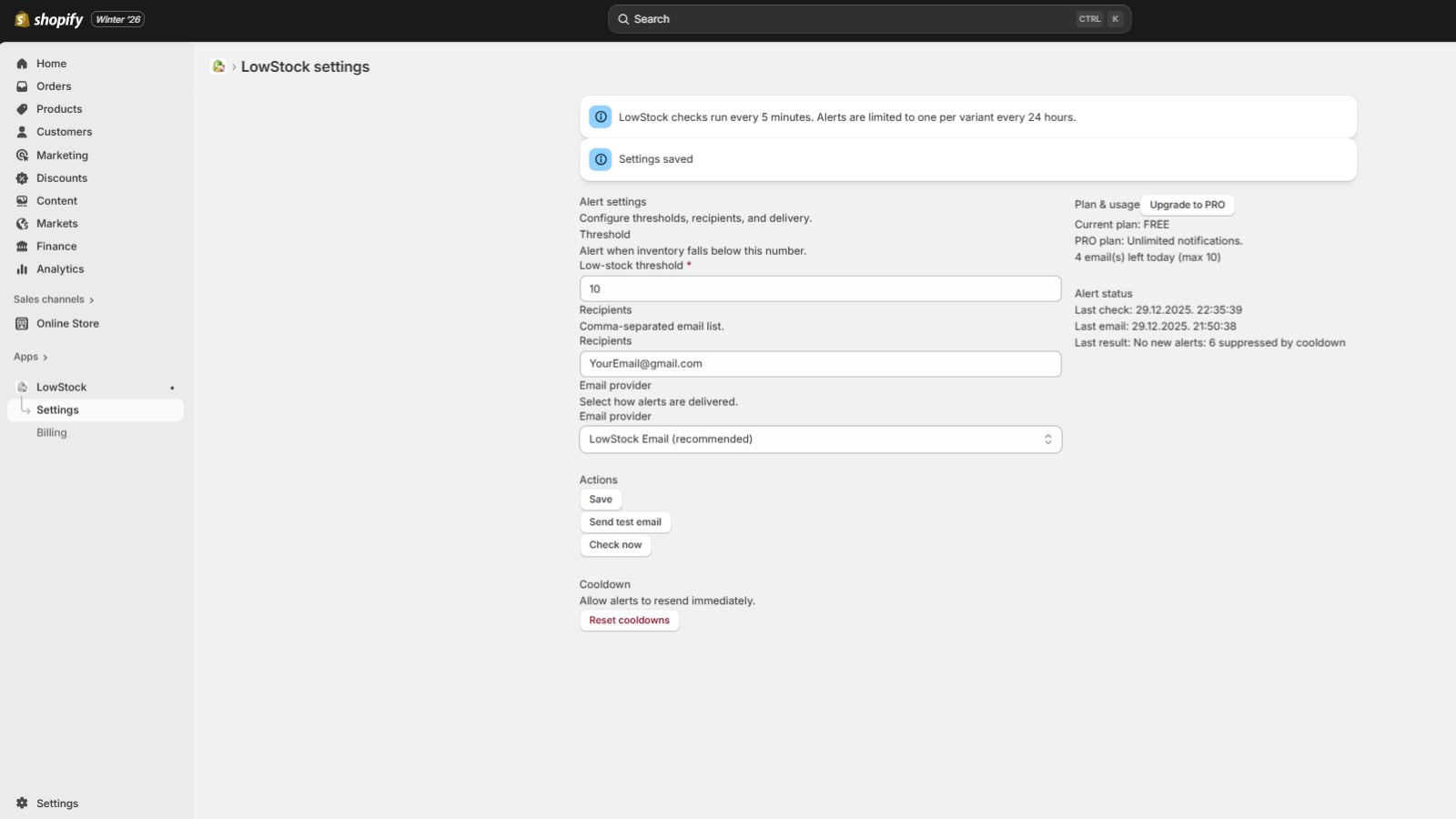Image resolution: width=1456 pixels, height=819 pixels.
Task: Open LowStock Settings page
Action: (57, 409)
